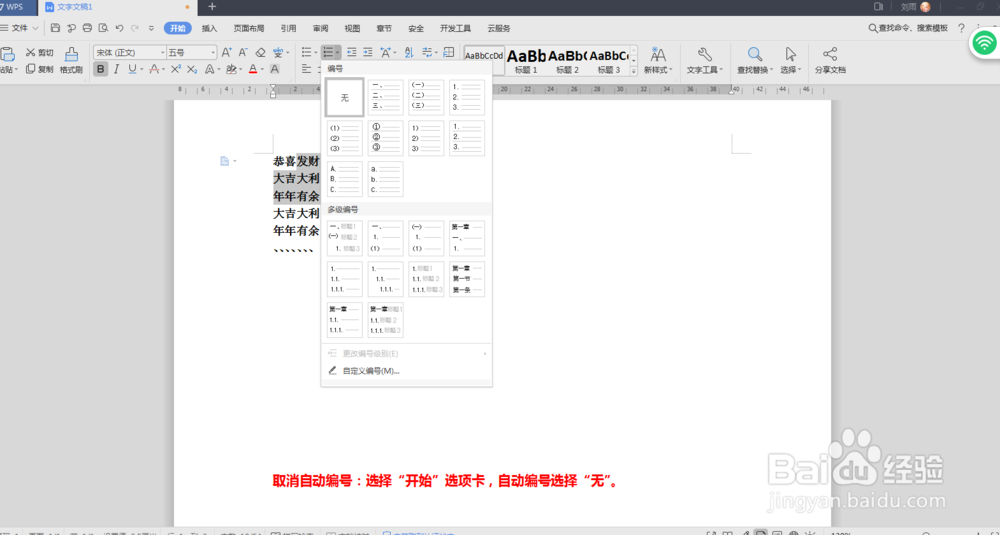This screenshot has height=535, width=1000.
Task: Switch to the Insert (插入) tab
Action: tap(209, 28)
